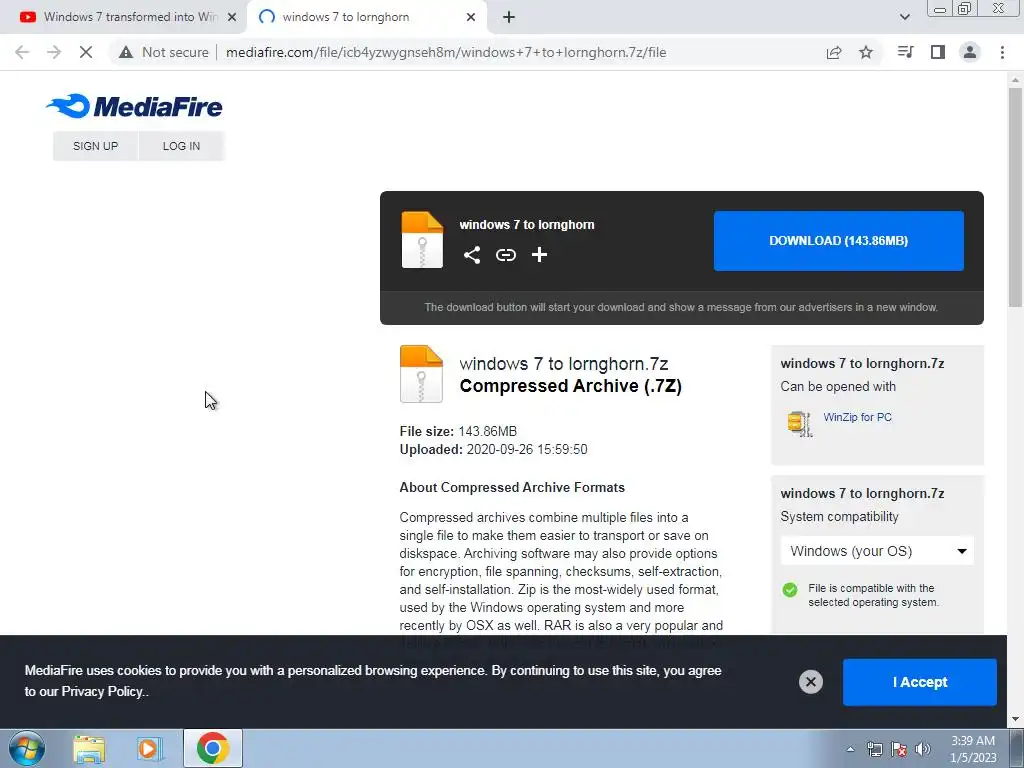Open Windows Media Player from taskbar

click(x=150, y=749)
